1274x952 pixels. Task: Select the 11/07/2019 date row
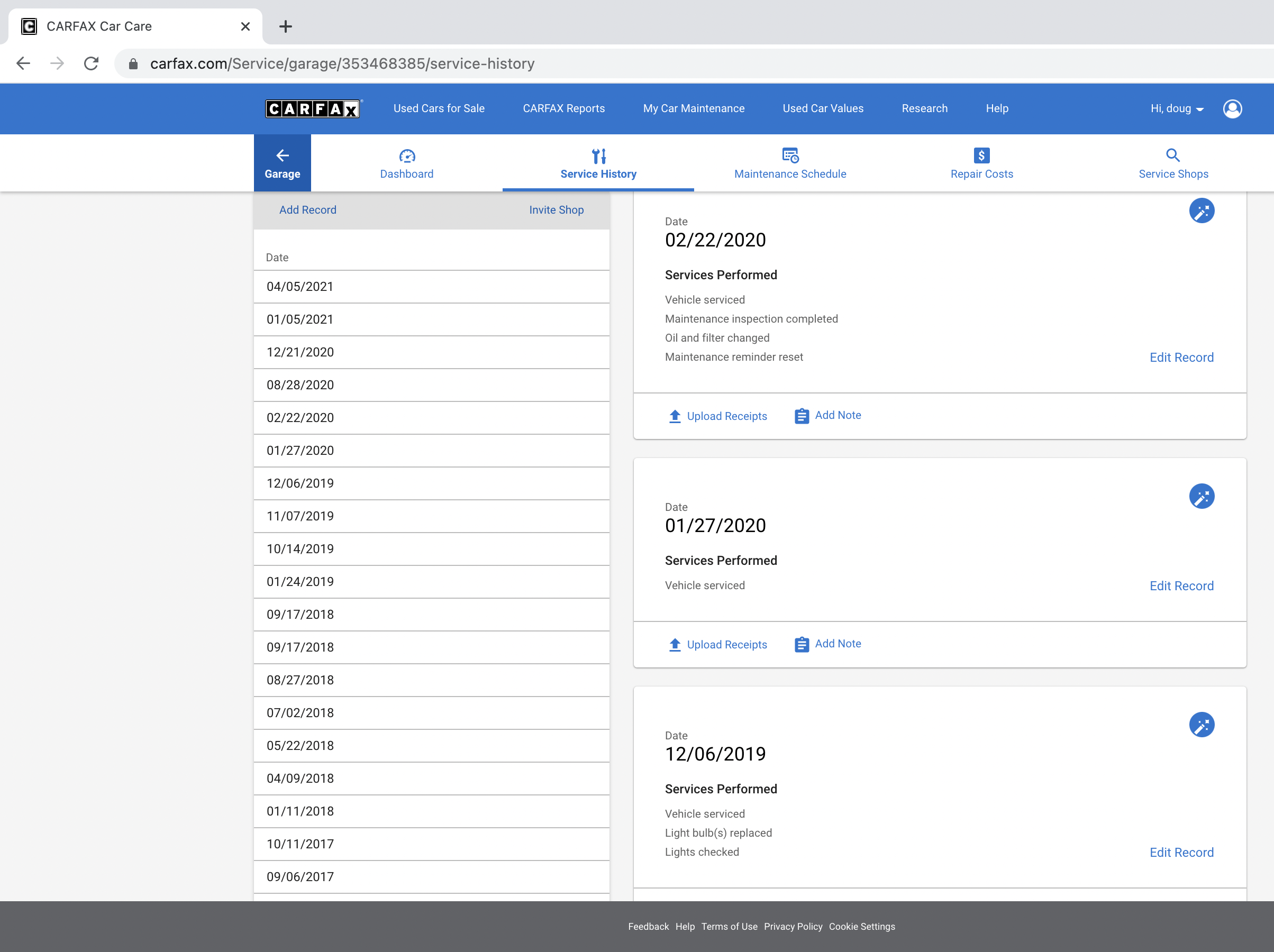click(431, 517)
